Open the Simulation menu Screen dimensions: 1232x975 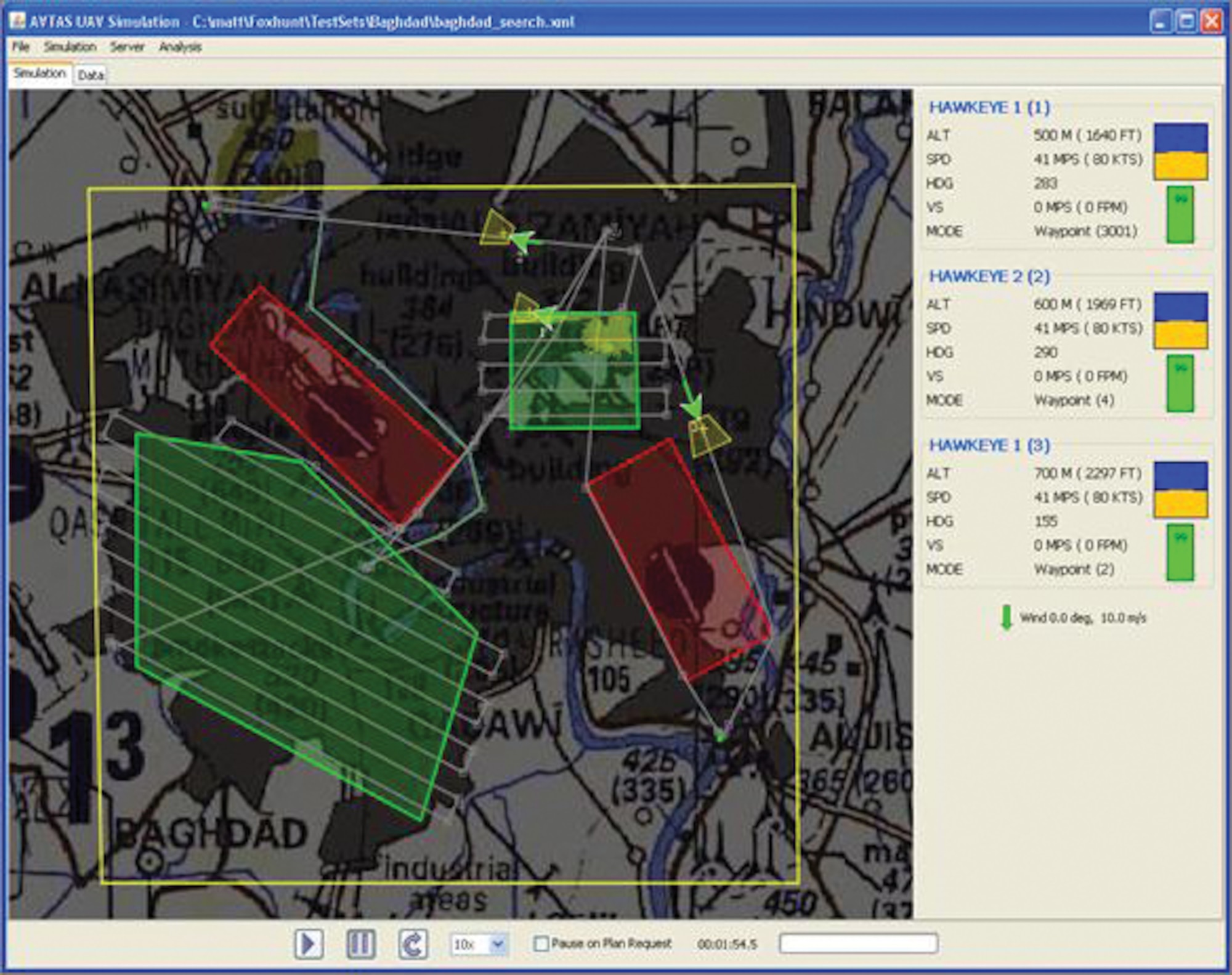[x=70, y=47]
